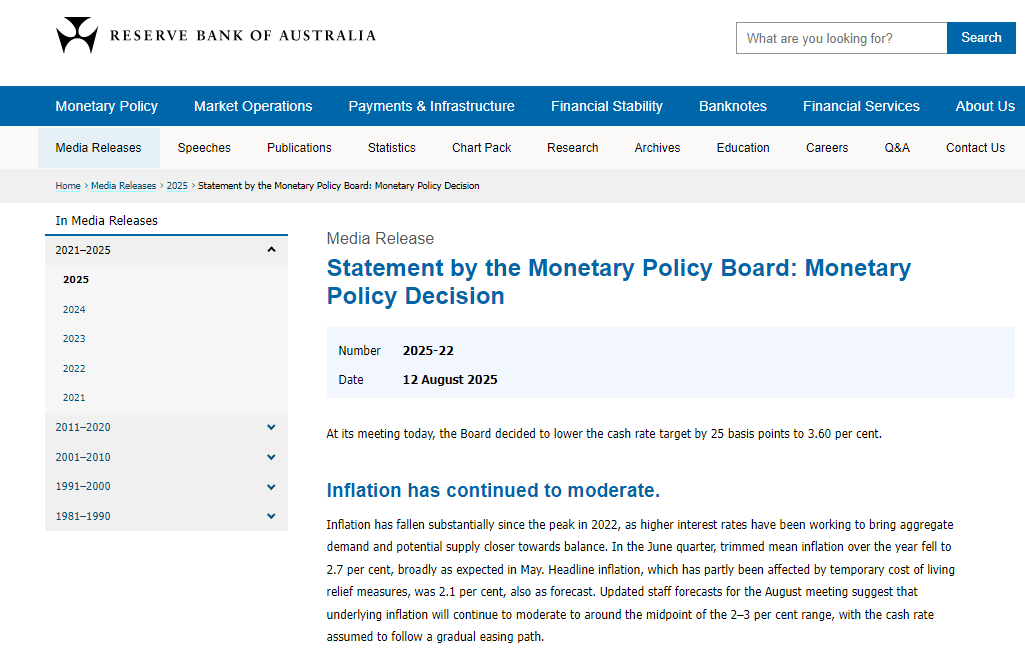Expand the 1991–2000 archive section
The image size is (1025, 672).
coord(167,486)
